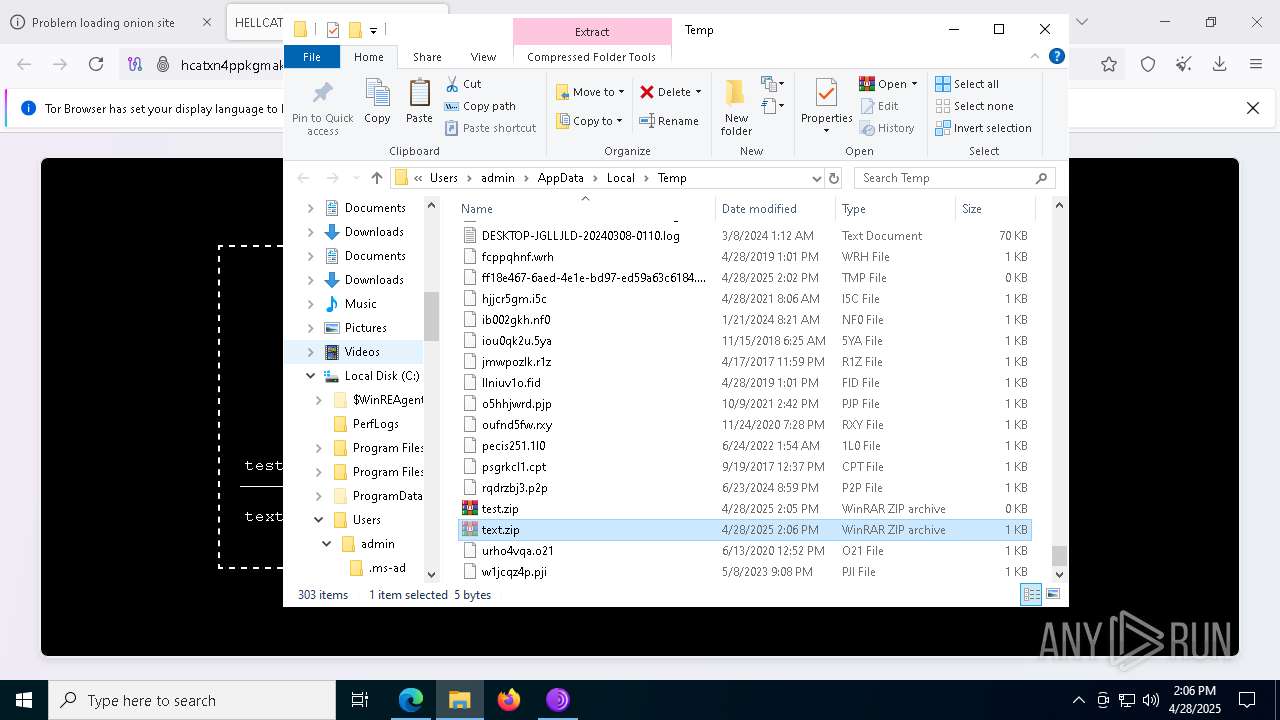Image resolution: width=1280 pixels, height=720 pixels.
Task: Switch to the Share ribbon tab
Action: [x=427, y=57]
